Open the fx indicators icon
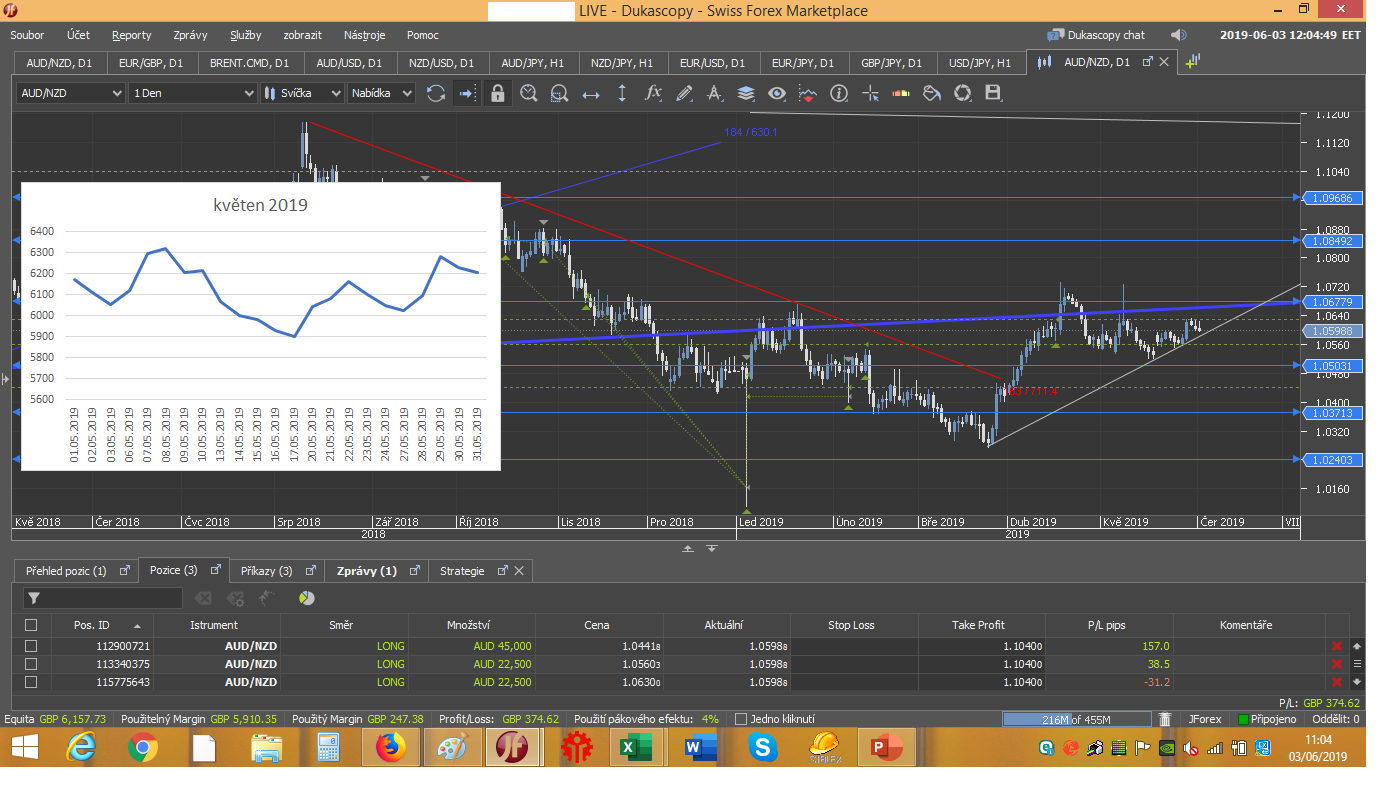The image size is (1399, 794). click(x=653, y=93)
